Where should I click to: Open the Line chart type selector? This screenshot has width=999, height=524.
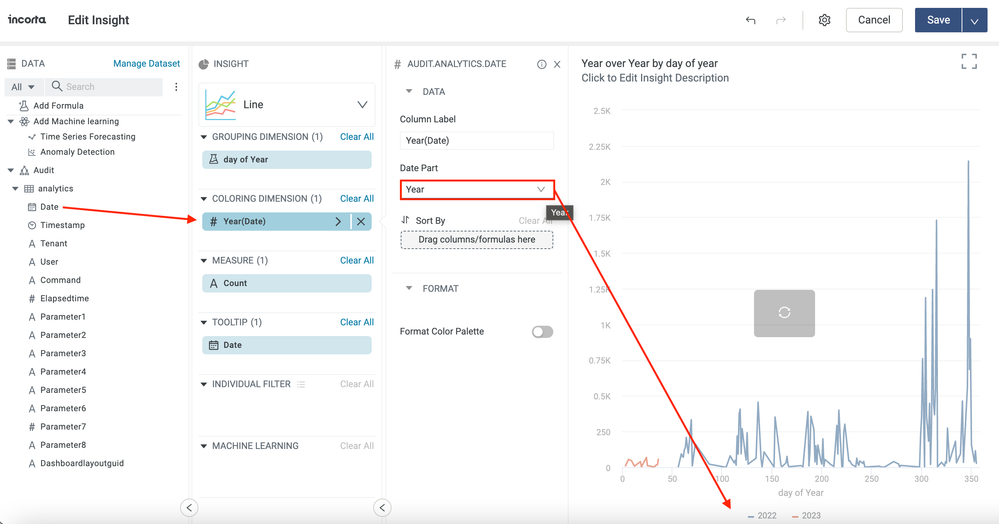pos(287,104)
